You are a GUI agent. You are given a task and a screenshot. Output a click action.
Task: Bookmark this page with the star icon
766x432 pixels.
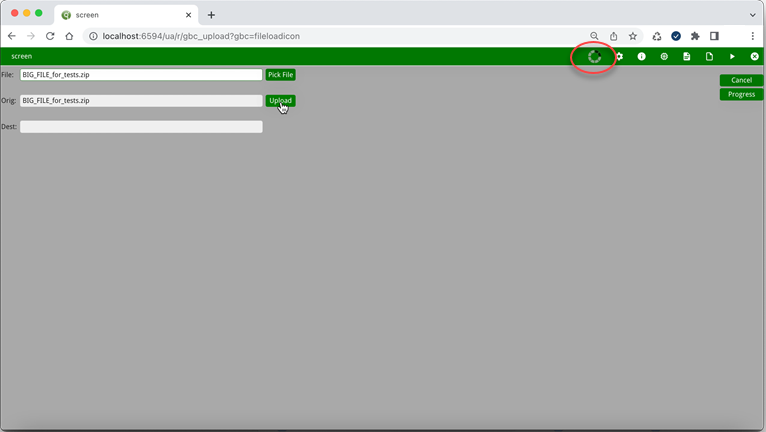coord(633,36)
